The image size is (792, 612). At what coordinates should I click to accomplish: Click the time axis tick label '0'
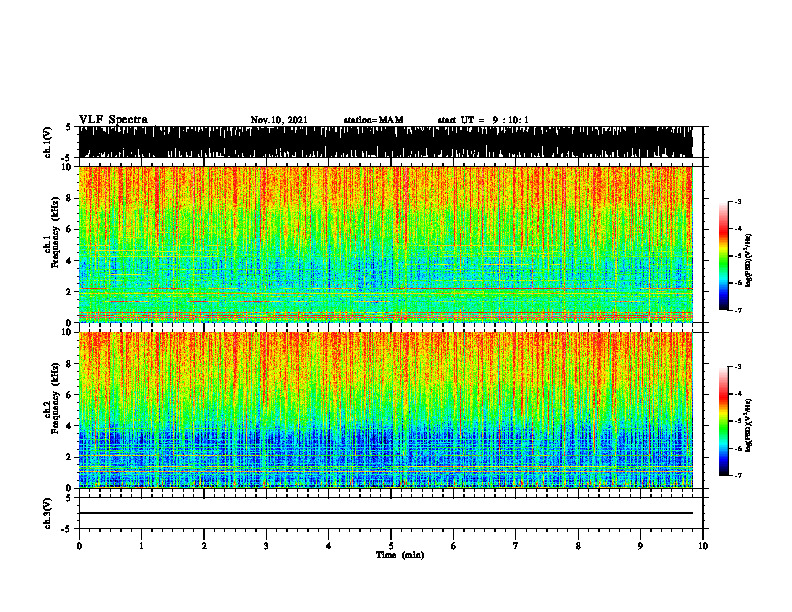[x=79, y=546]
